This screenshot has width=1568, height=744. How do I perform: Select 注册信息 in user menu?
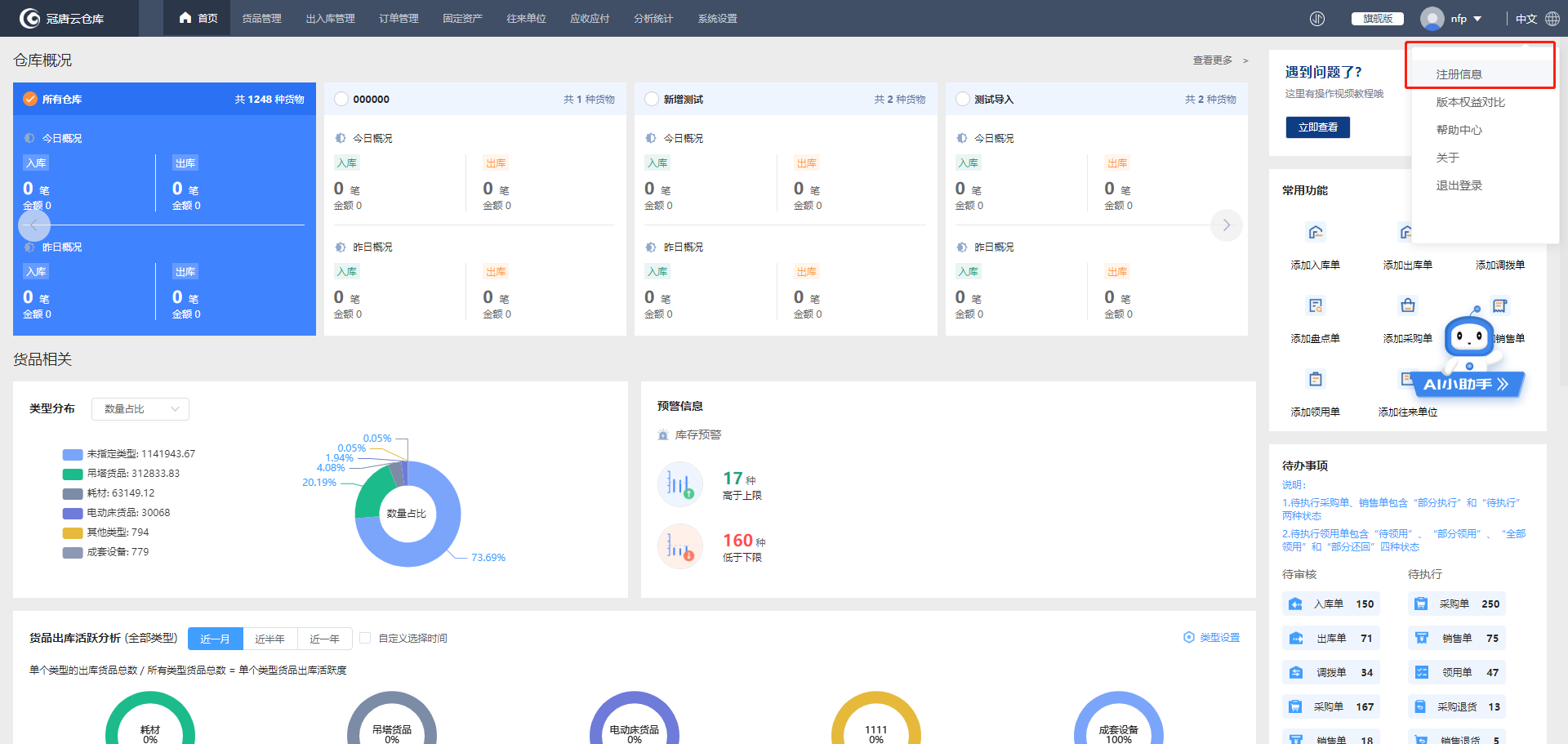click(x=1485, y=74)
